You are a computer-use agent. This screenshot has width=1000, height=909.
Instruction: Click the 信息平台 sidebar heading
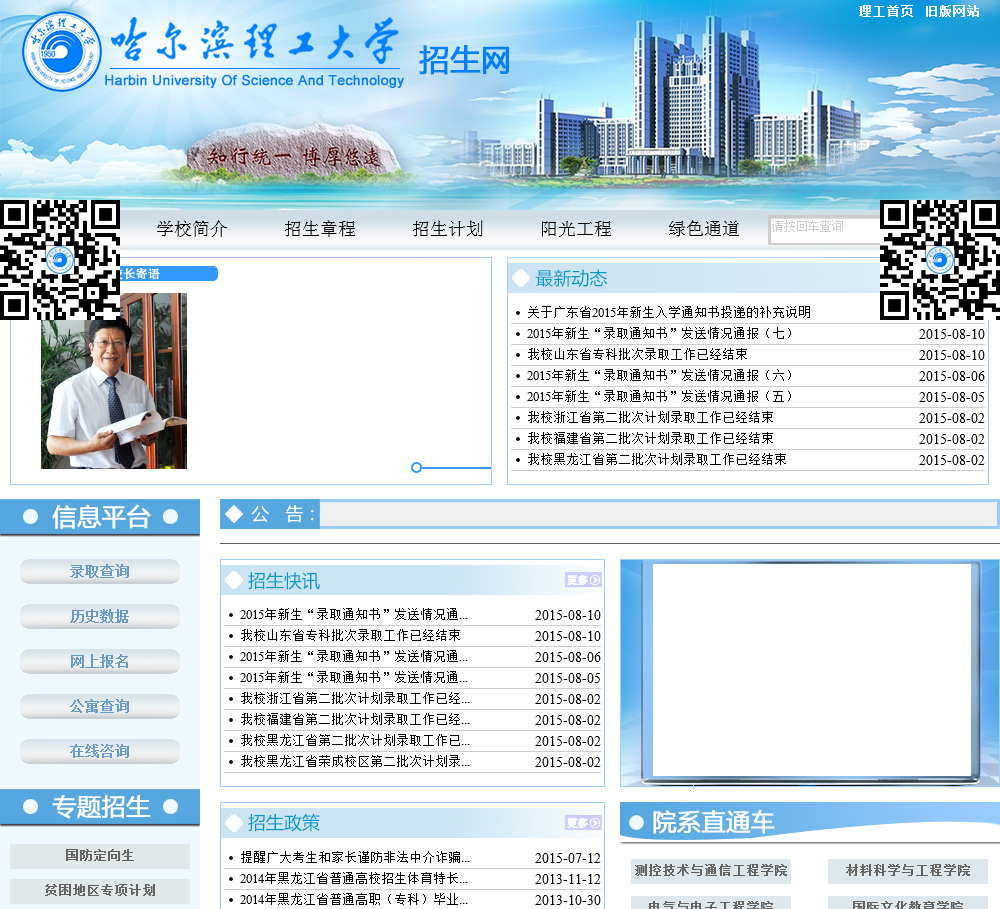coord(101,517)
